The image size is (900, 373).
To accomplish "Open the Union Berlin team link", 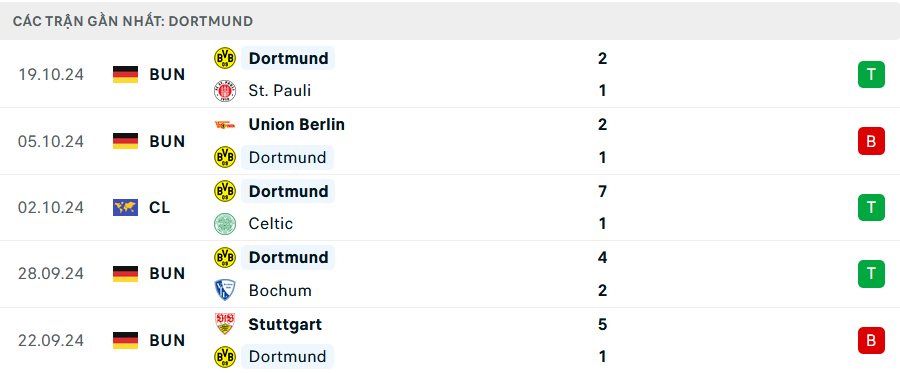I will 297,125.
